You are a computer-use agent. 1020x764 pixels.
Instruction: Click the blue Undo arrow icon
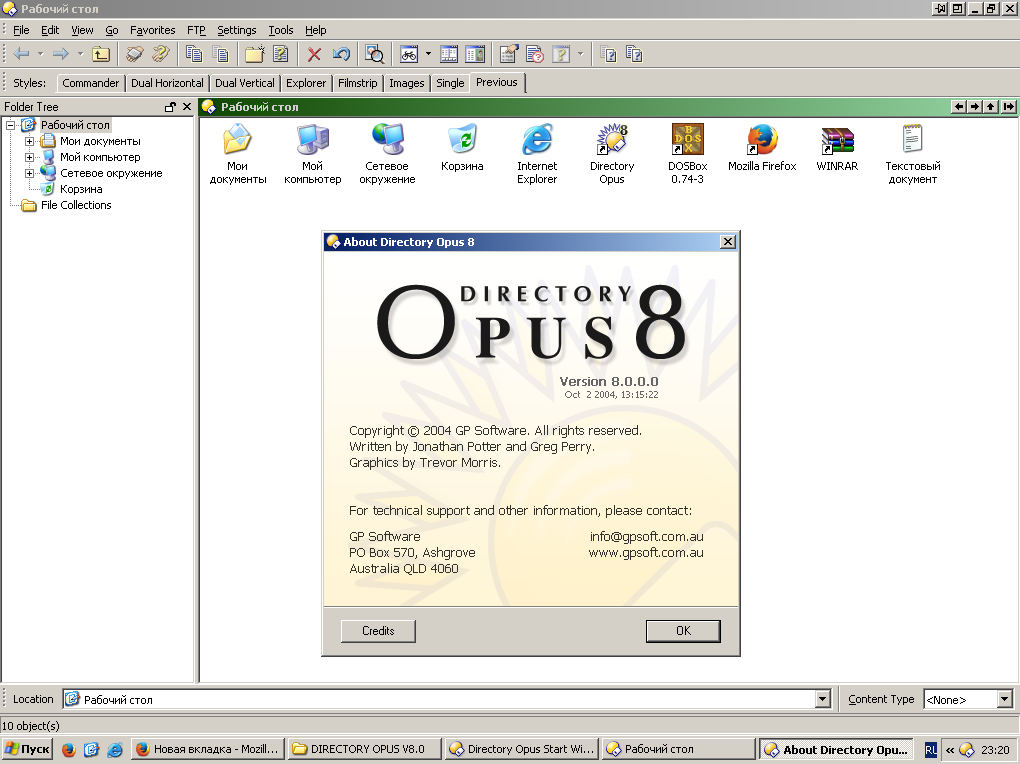(341, 54)
